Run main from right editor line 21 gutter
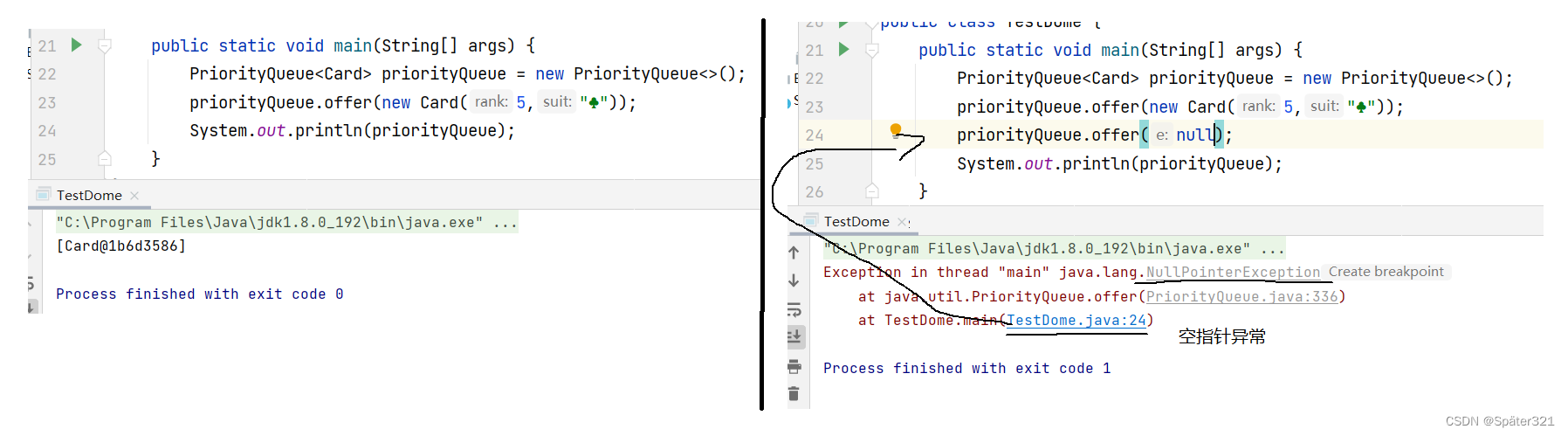Viewport: 1568px width, 436px height. tap(843, 49)
